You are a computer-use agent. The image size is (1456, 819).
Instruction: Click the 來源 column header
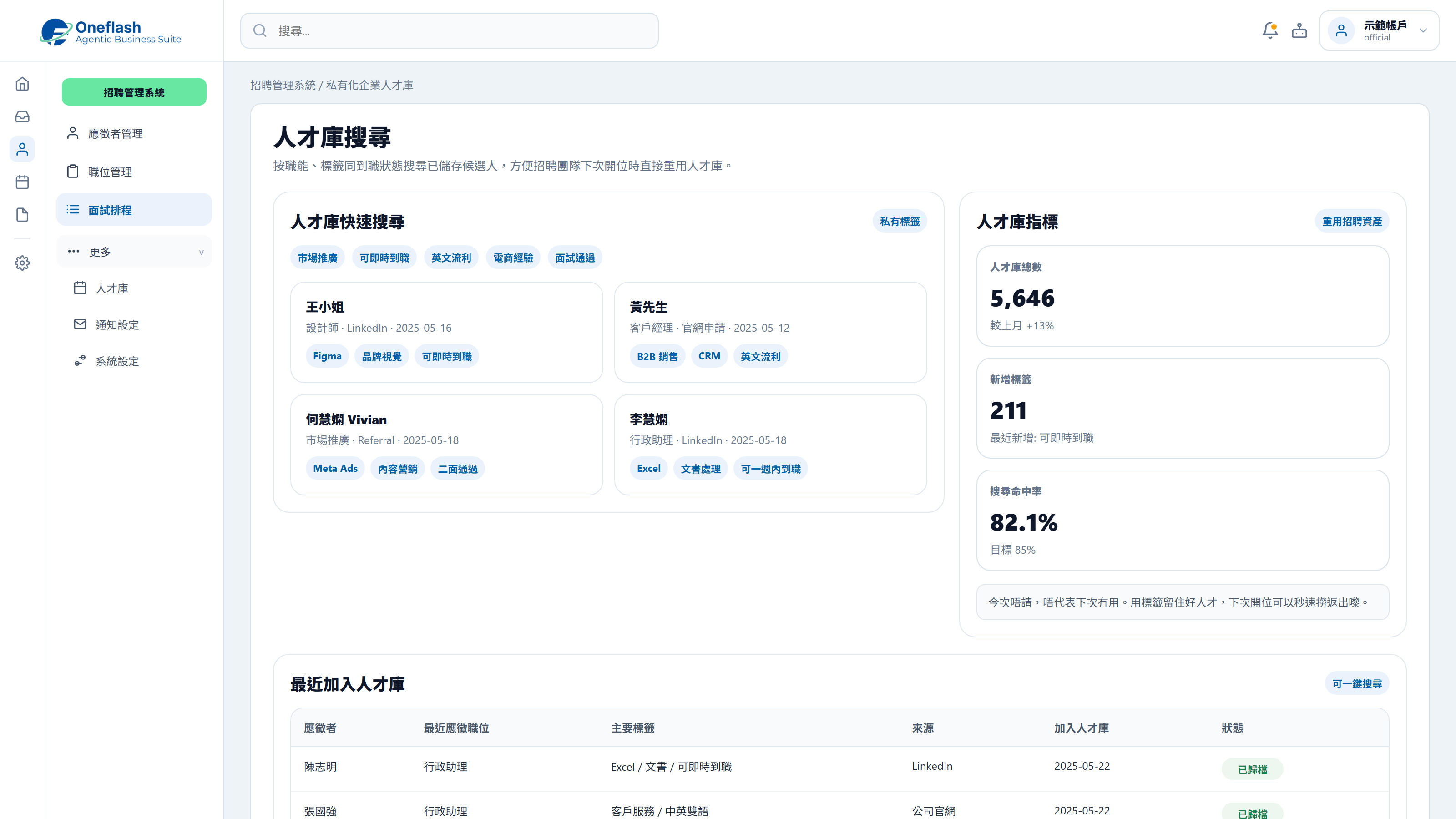coord(922,728)
